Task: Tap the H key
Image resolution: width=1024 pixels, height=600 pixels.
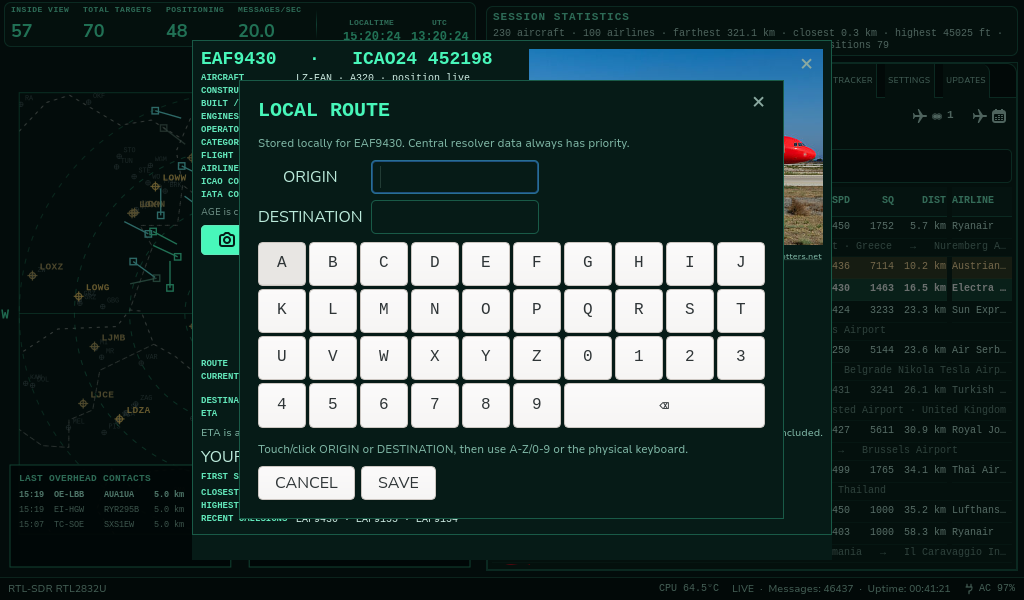Action: [x=639, y=264]
